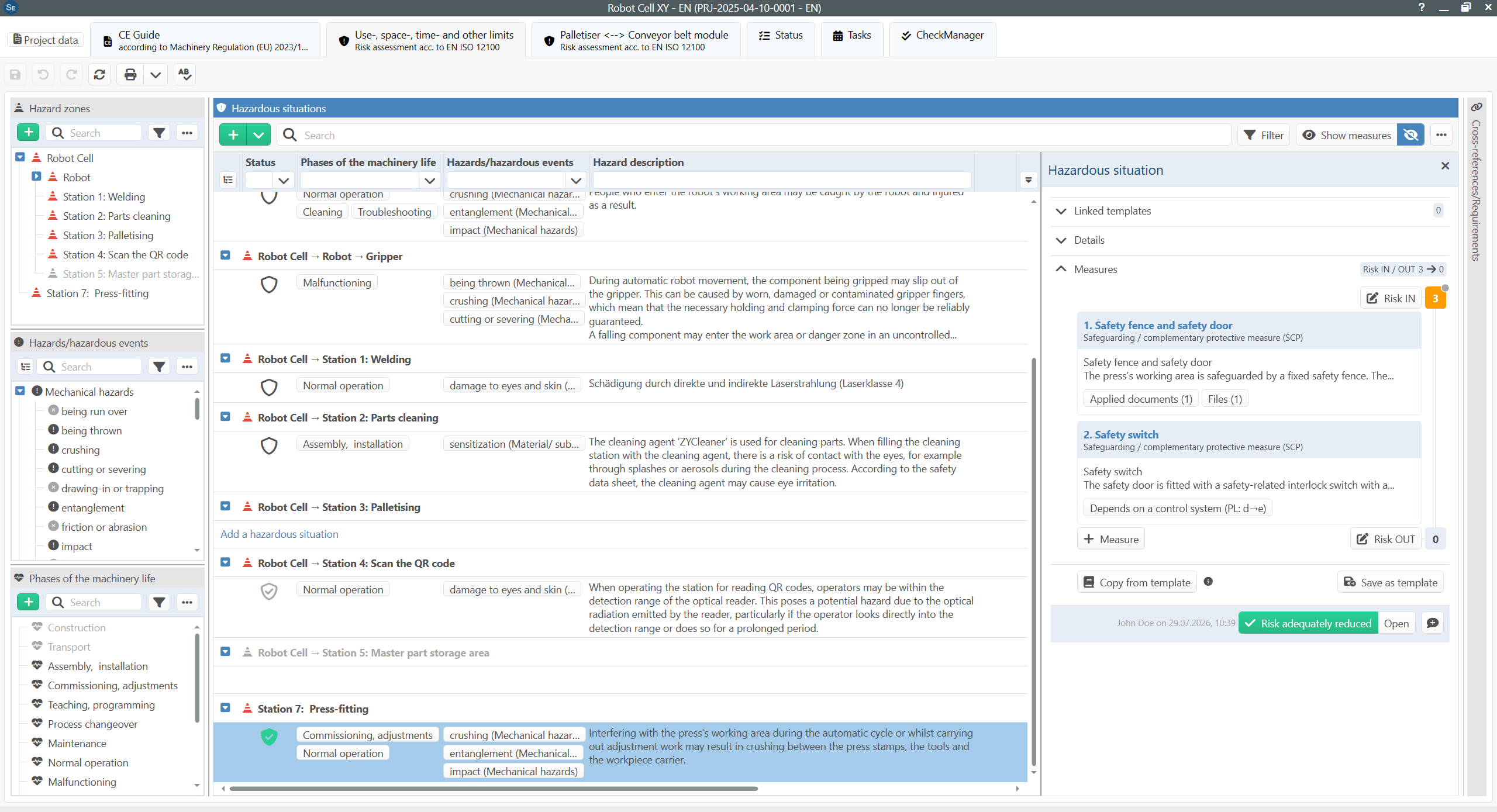The height and width of the screenshot is (812, 1497).
Task: Add a new Measure
Action: point(1111,539)
